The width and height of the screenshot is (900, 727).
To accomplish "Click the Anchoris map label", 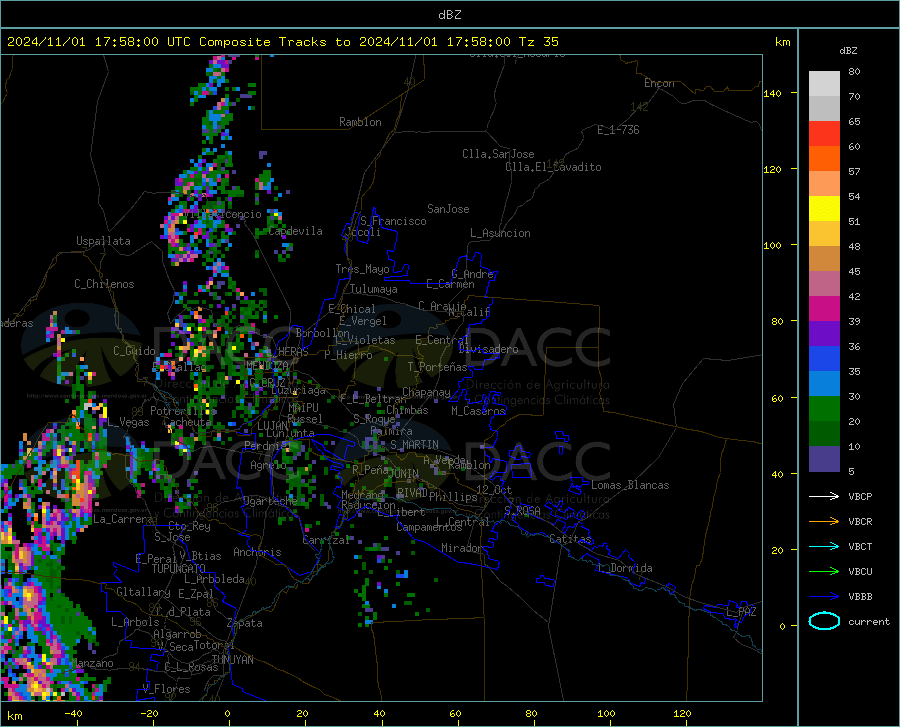I will [257, 553].
